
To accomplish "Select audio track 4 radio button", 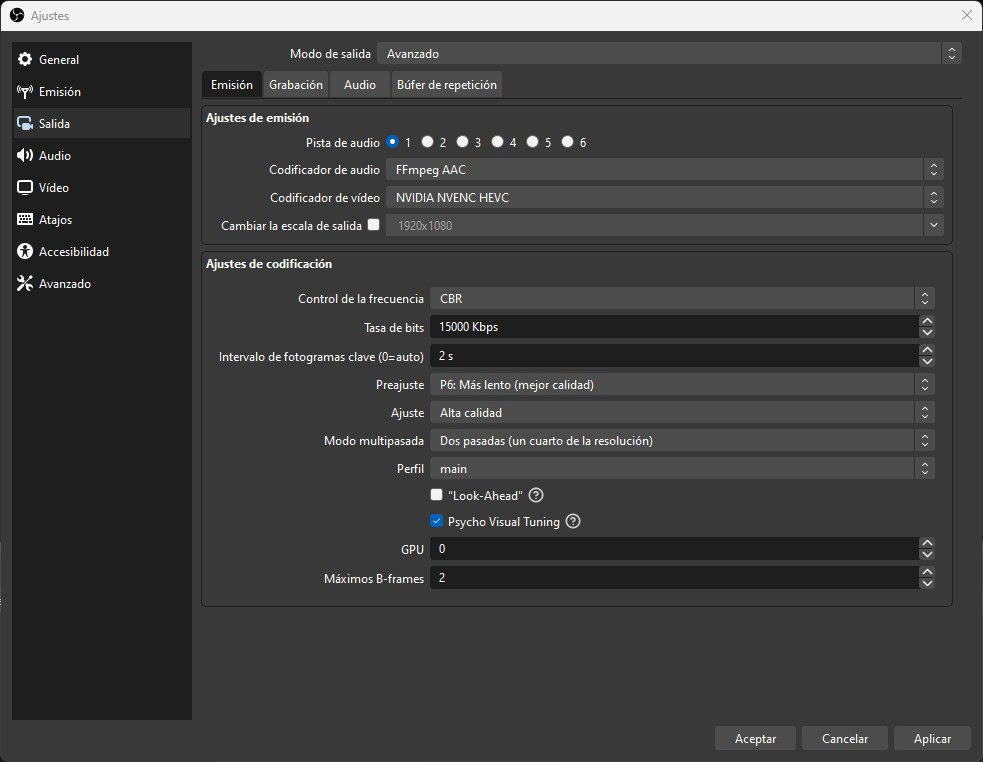I will click(x=498, y=142).
